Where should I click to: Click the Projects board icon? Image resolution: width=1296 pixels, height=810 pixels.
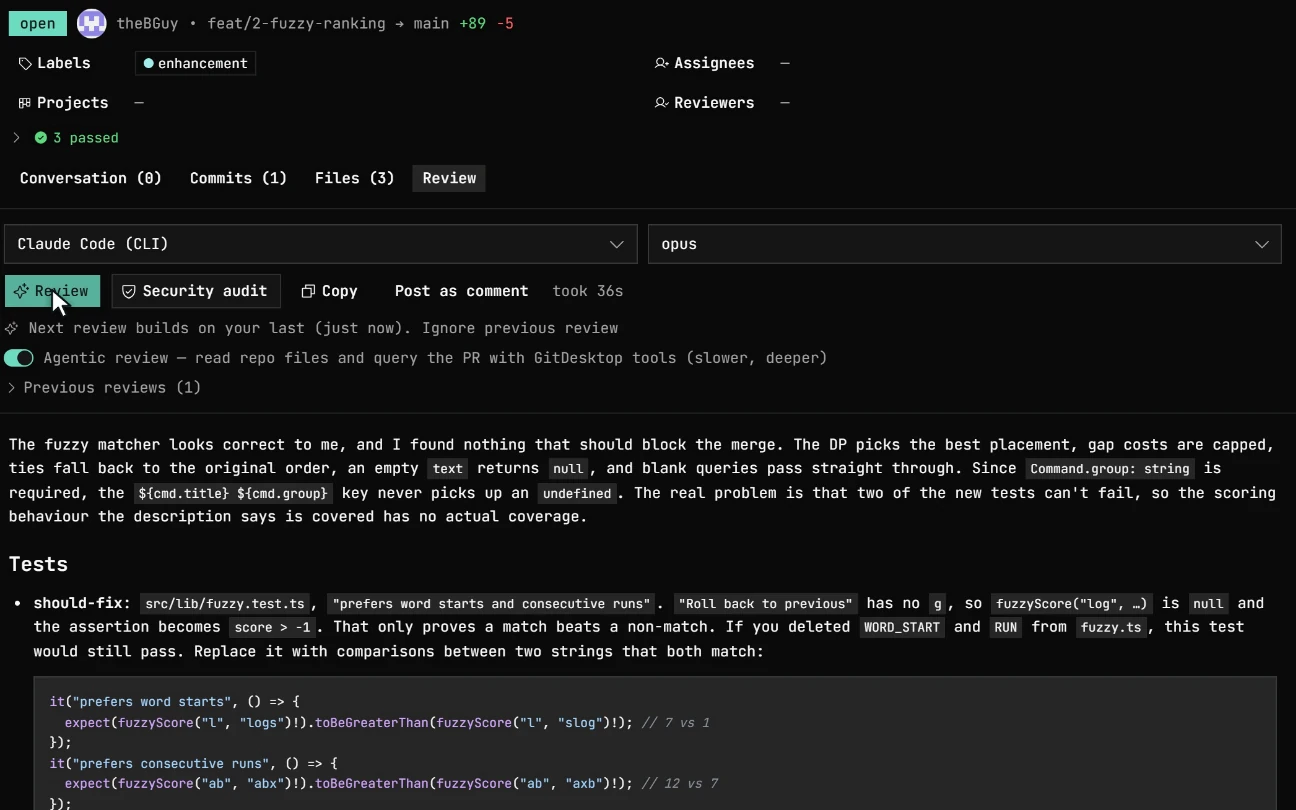[x=25, y=103]
